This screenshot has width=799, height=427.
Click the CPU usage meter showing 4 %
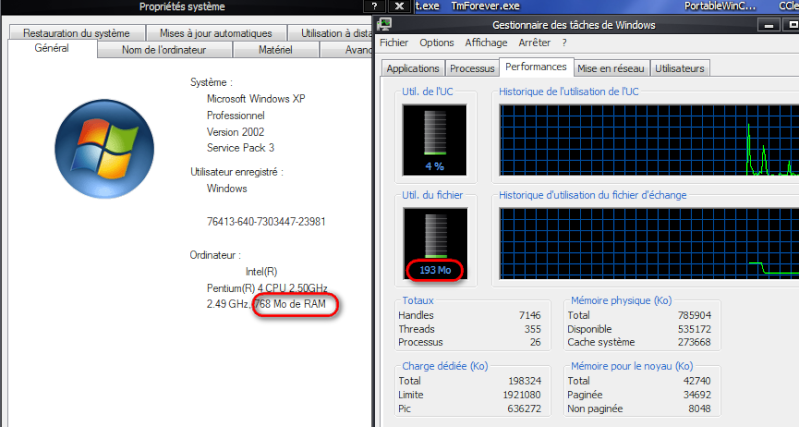tap(434, 140)
